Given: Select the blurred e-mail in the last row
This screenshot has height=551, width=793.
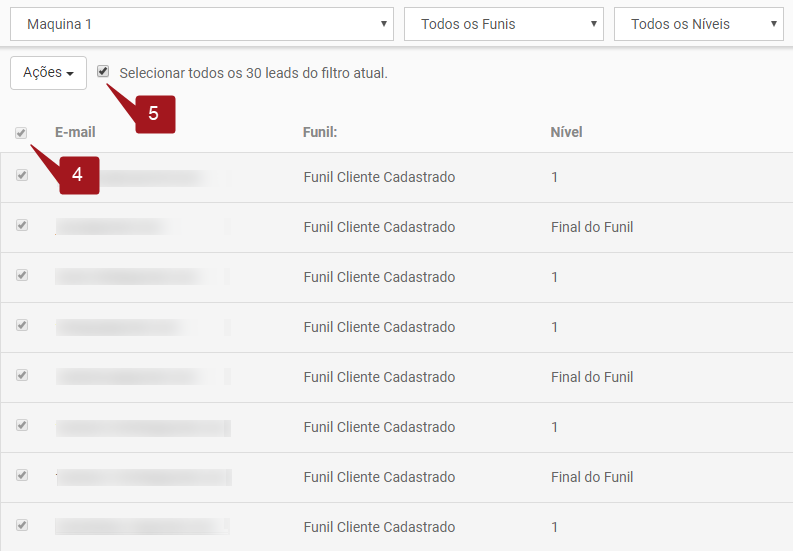Looking at the screenshot, I should coord(142,527).
